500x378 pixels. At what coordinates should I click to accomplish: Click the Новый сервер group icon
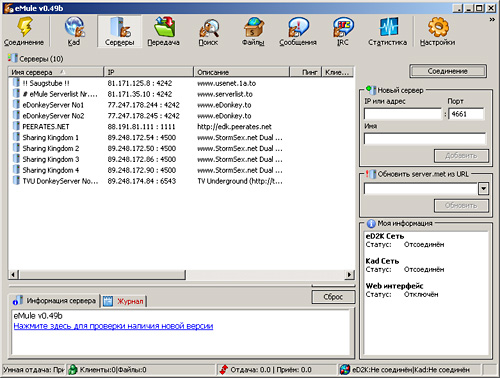(371, 90)
